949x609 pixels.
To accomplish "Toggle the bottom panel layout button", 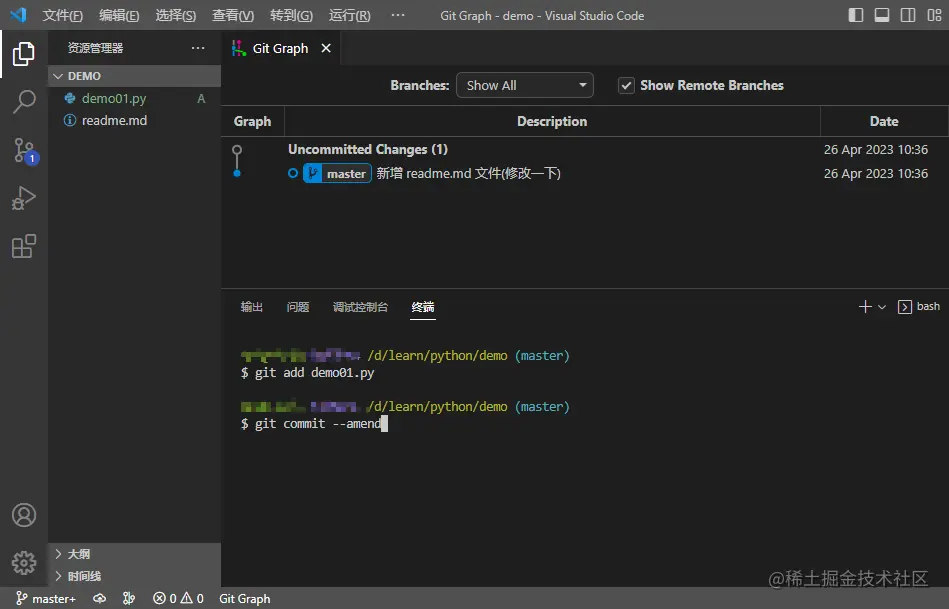I will tap(882, 15).
